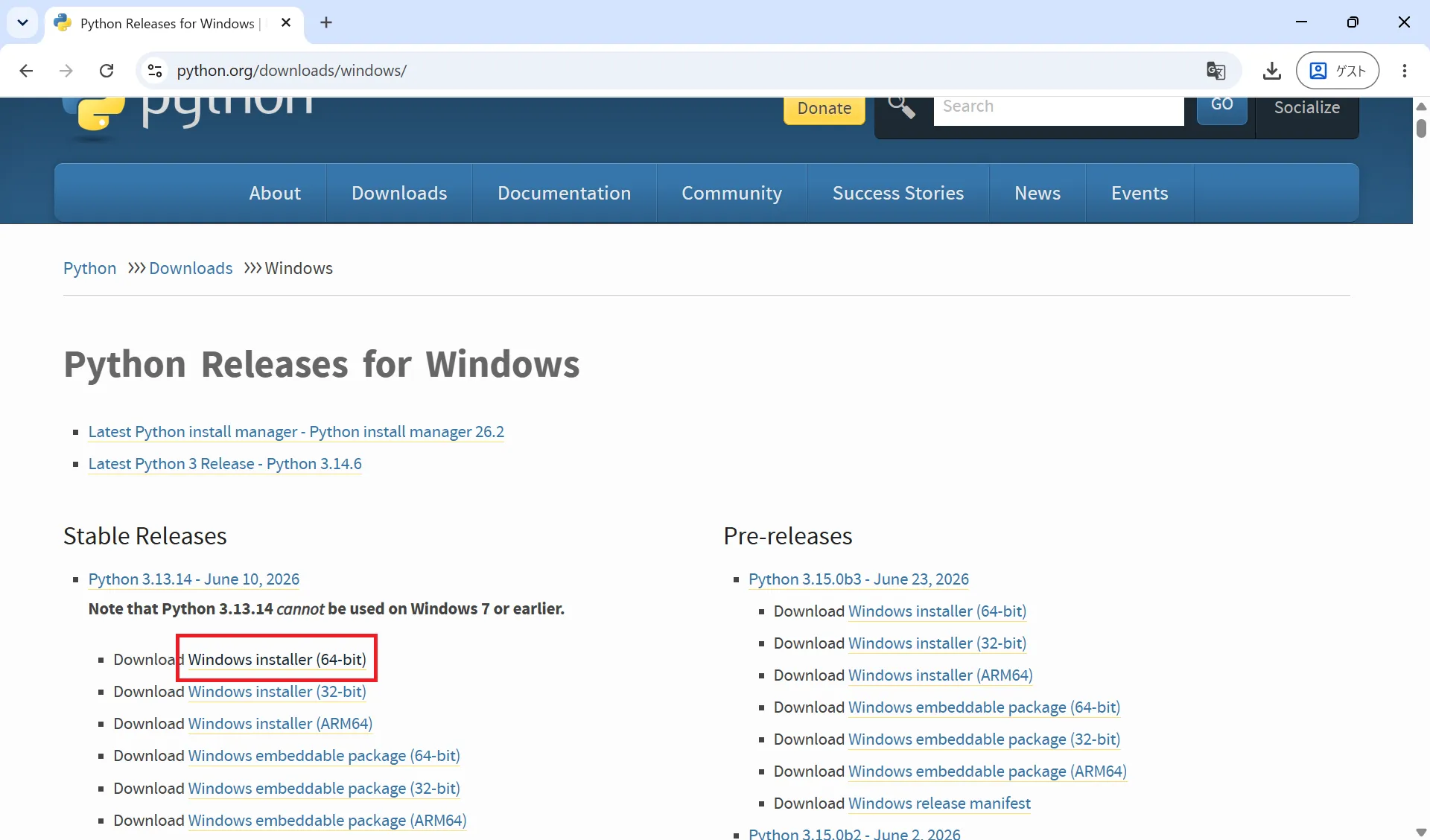Open Latest Python install manager 26.2 link
The width and height of the screenshot is (1430, 840).
[296, 432]
